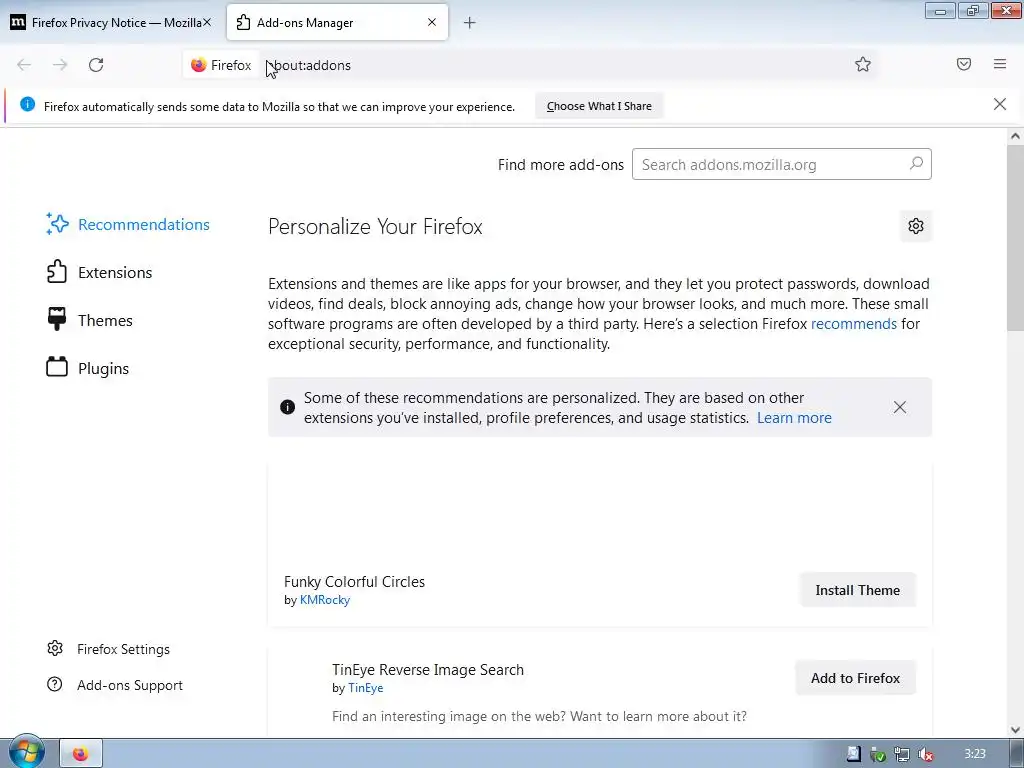This screenshot has width=1024, height=768.
Task: Click the page scrollbar up arrow
Action: point(1015,136)
